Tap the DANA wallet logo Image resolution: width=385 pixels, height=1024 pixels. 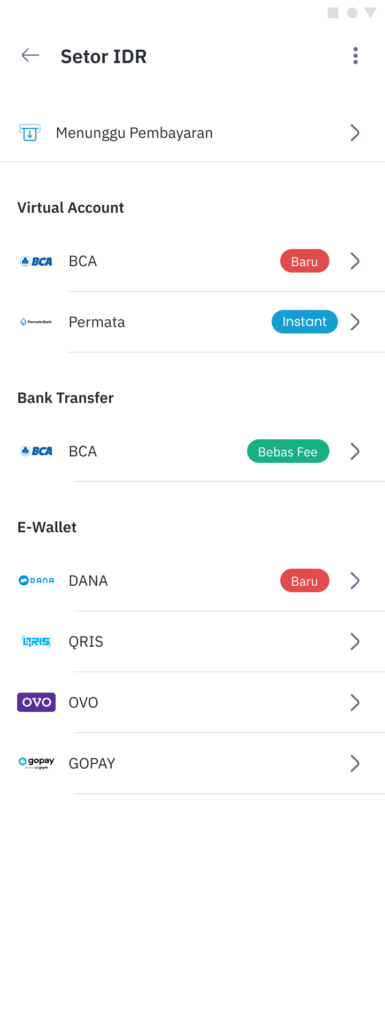(x=36, y=581)
